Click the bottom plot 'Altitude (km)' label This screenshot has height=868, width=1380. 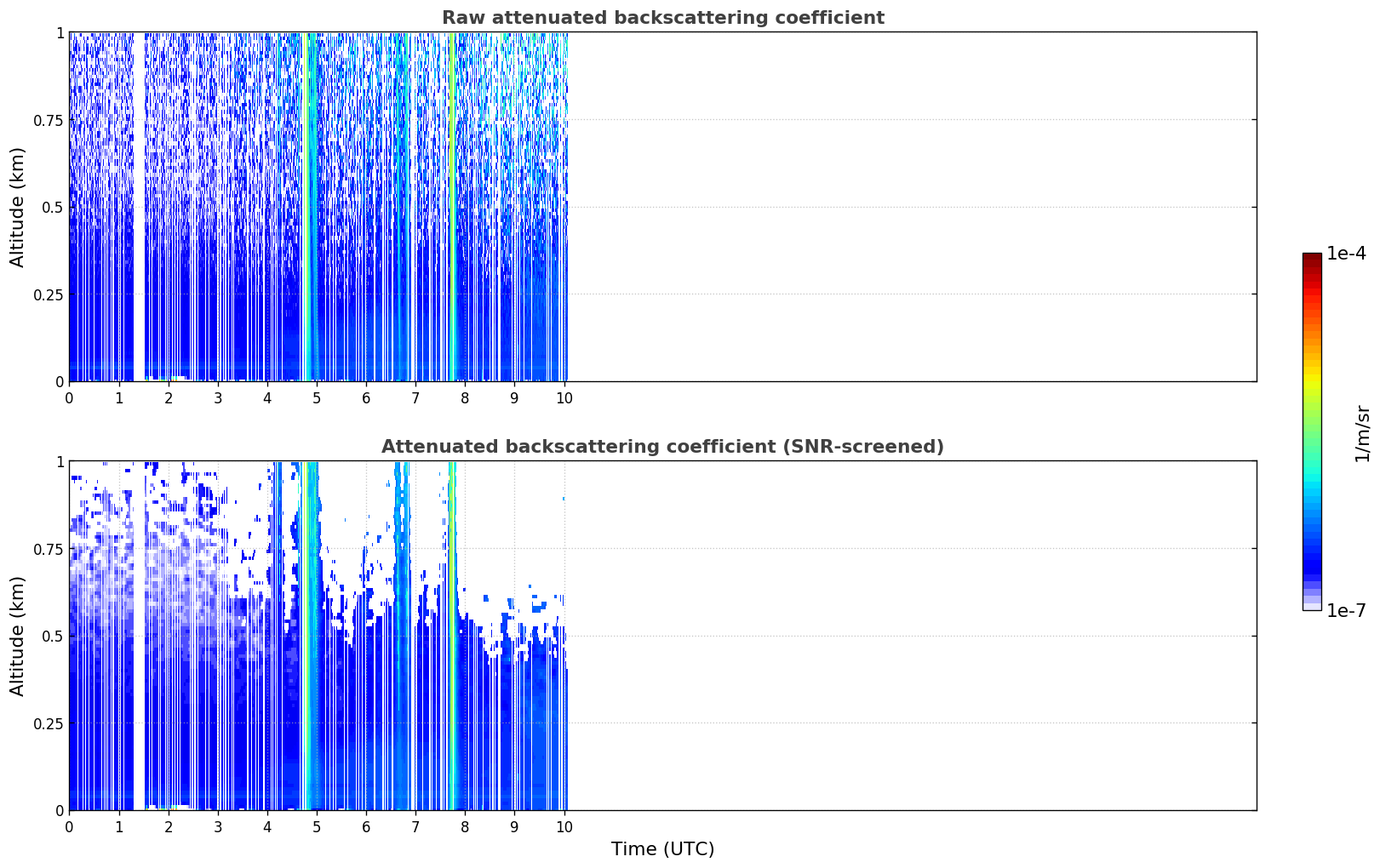(x=18, y=636)
